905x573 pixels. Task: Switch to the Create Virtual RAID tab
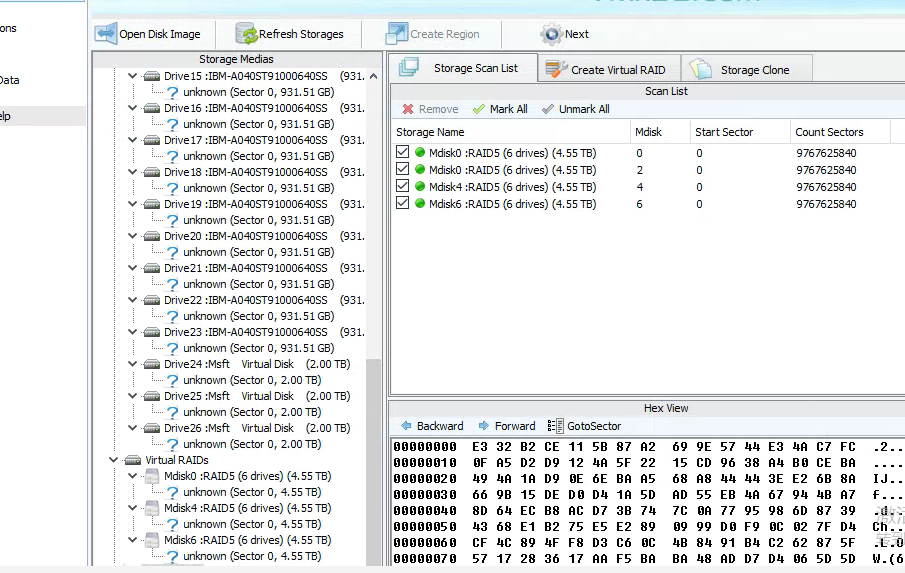(x=609, y=70)
